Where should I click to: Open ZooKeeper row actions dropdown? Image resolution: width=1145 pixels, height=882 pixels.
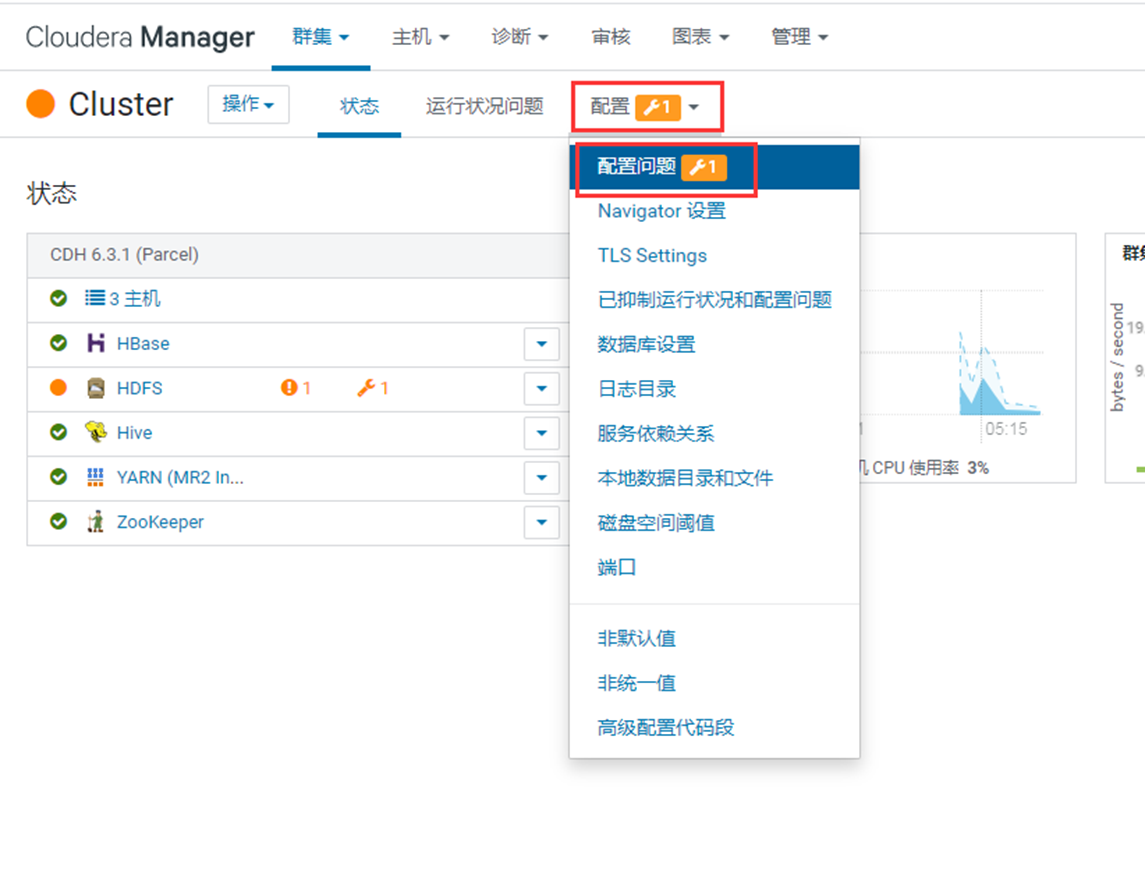[542, 522]
